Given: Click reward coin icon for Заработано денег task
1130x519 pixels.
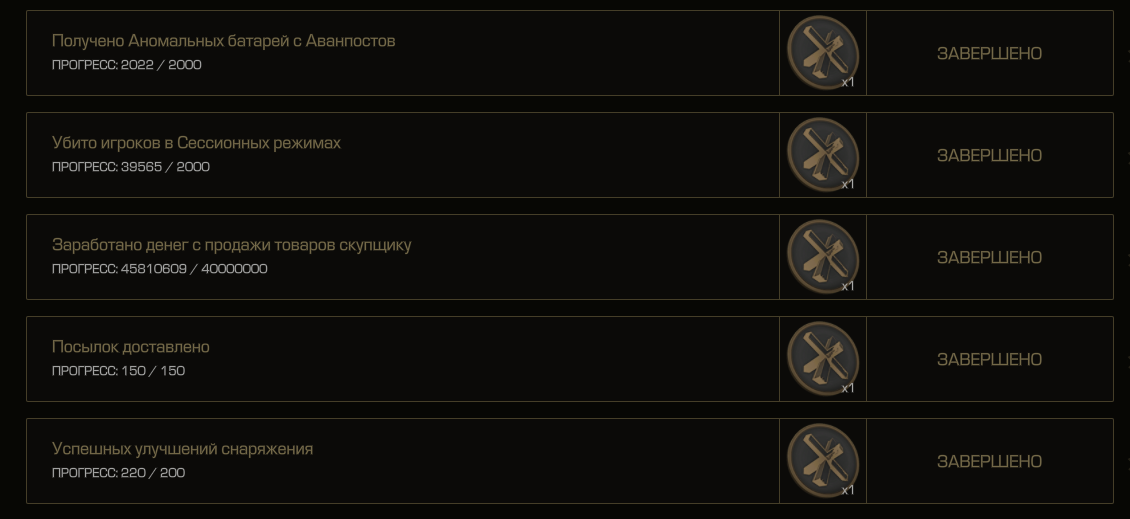Looking at the screenshot, I should coord(822,256).
